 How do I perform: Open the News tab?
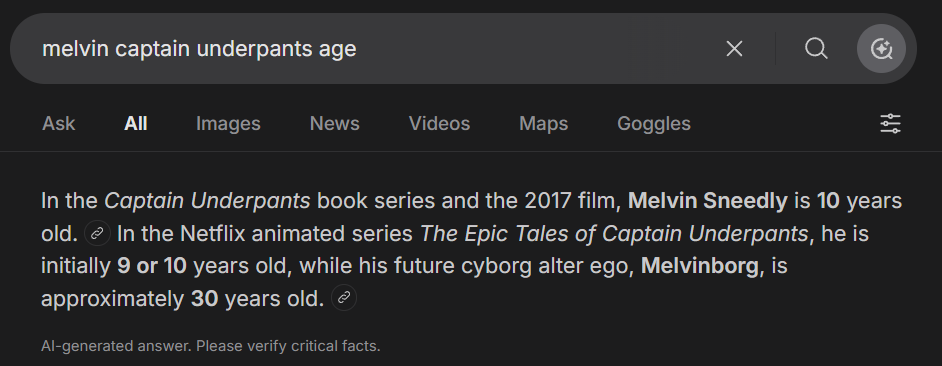point(335,124)
